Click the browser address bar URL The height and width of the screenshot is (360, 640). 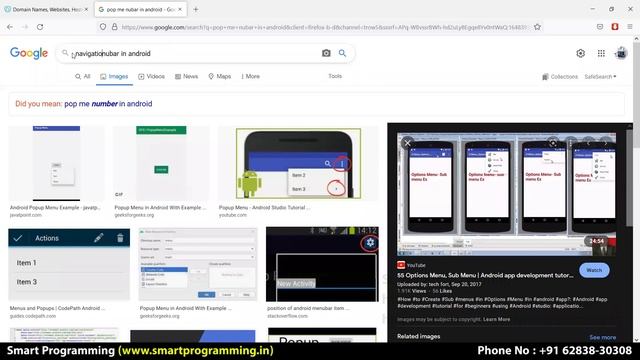coord(324,27)
